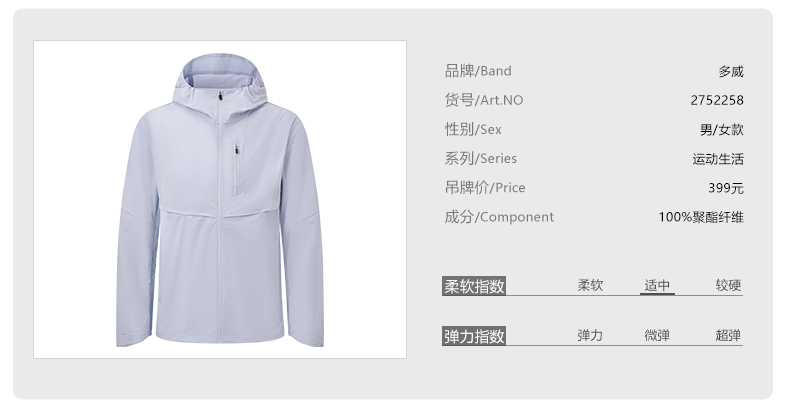
Task: Click the 品牌/Band label
Action: [478, 71]
